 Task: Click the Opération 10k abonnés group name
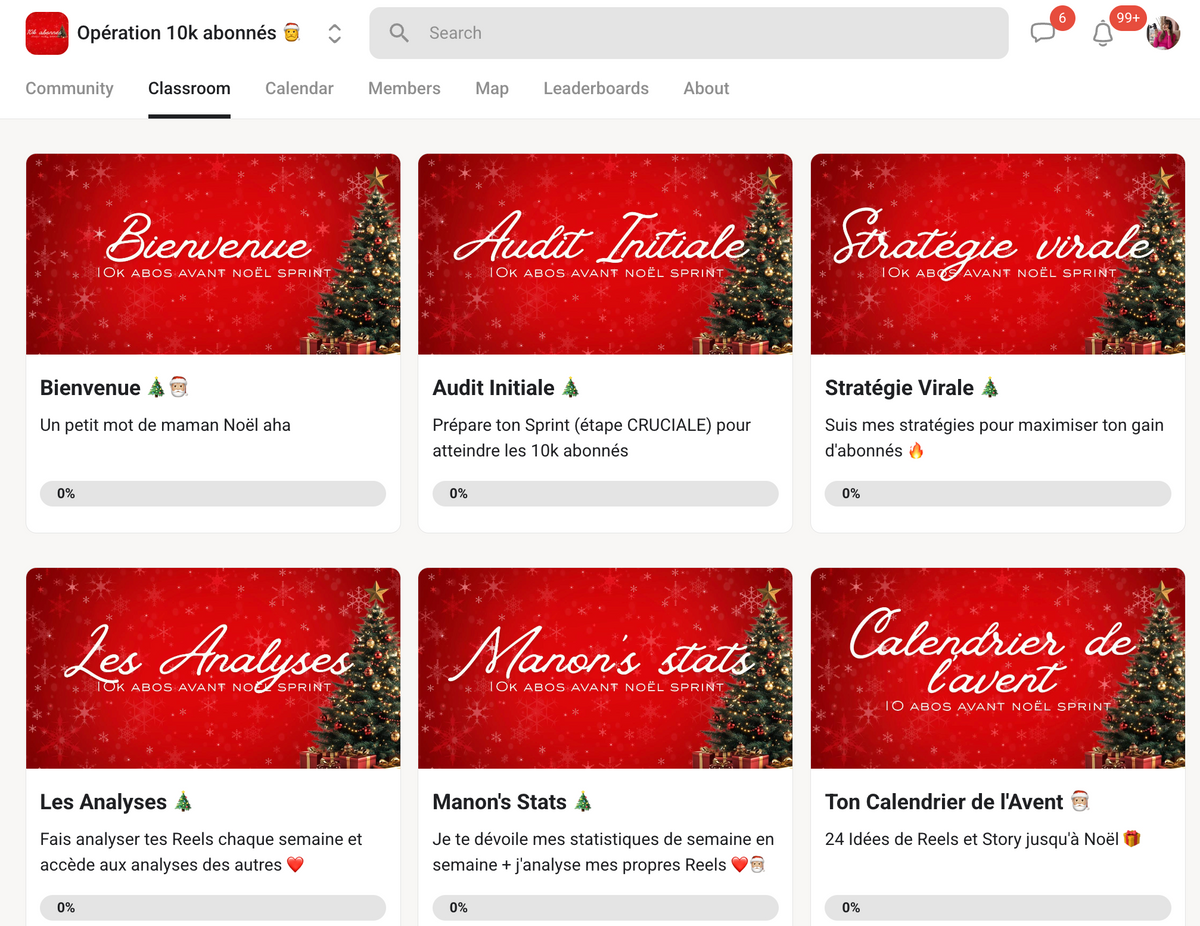coord(189,33)
